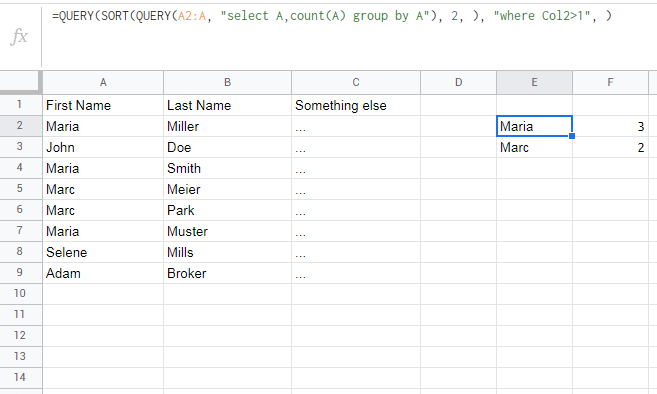Viewport: 657px width, 394px height.
Task: Select column D header
Action: click(x=458, y=83)
